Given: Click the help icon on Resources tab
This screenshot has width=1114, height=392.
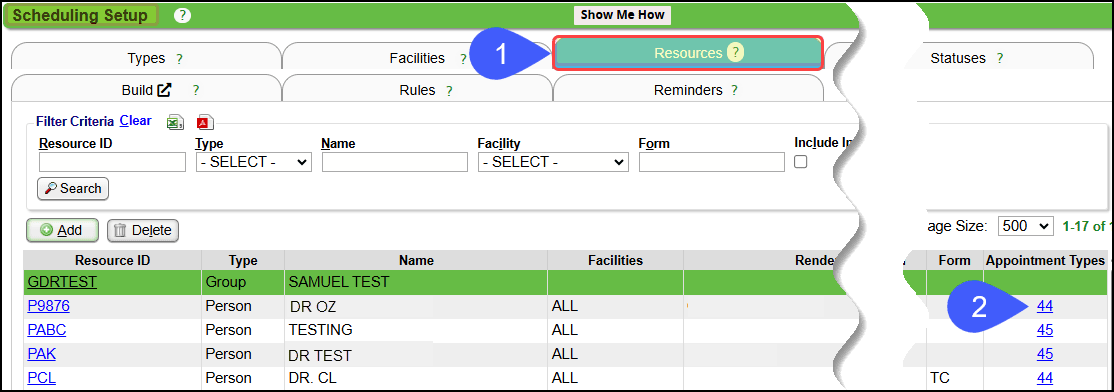Looking at the screenshot, I should [x=735, y=53].
